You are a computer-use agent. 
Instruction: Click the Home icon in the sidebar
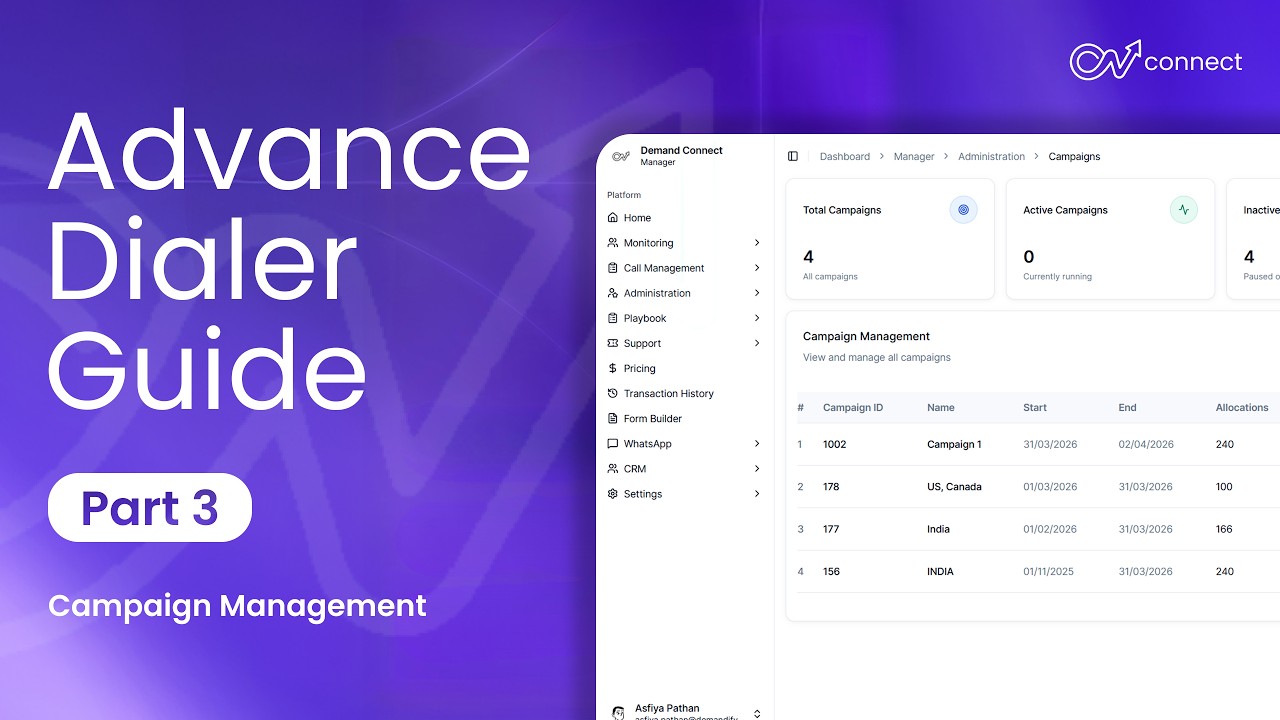tap(613, 218)
